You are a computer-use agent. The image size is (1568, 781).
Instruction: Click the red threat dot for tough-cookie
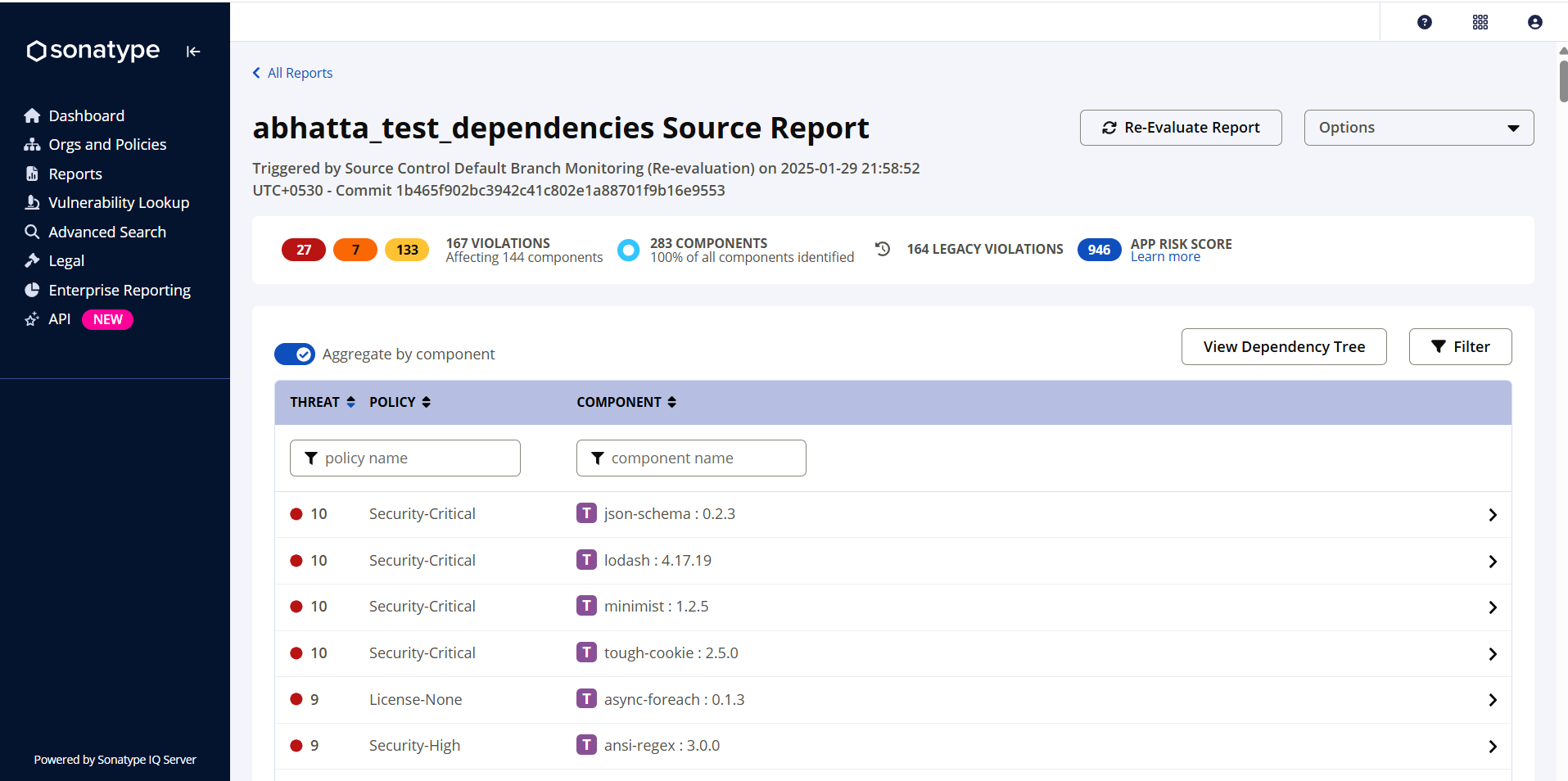tap(296, 653)
